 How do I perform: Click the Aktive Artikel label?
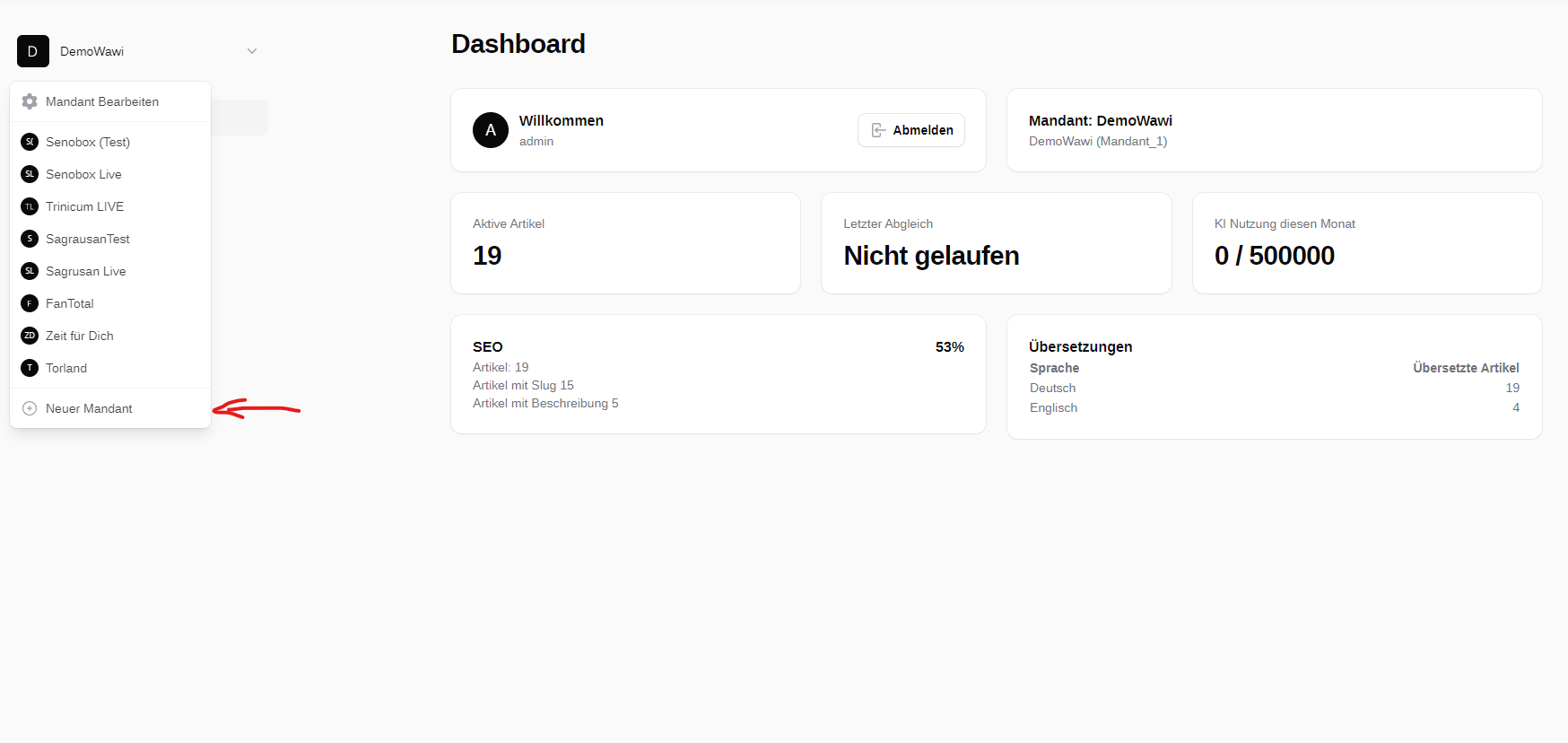(509, 223)
